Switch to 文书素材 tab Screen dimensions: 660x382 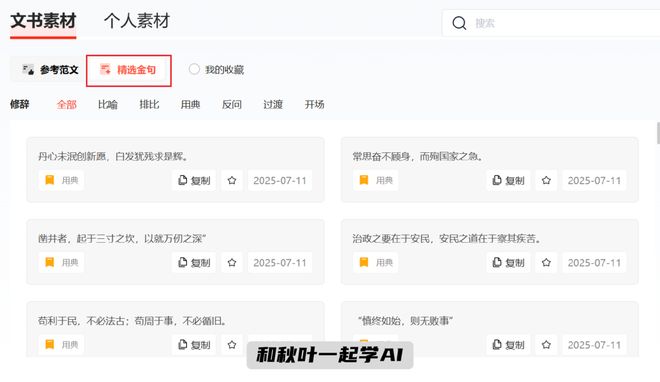[43, 21]
